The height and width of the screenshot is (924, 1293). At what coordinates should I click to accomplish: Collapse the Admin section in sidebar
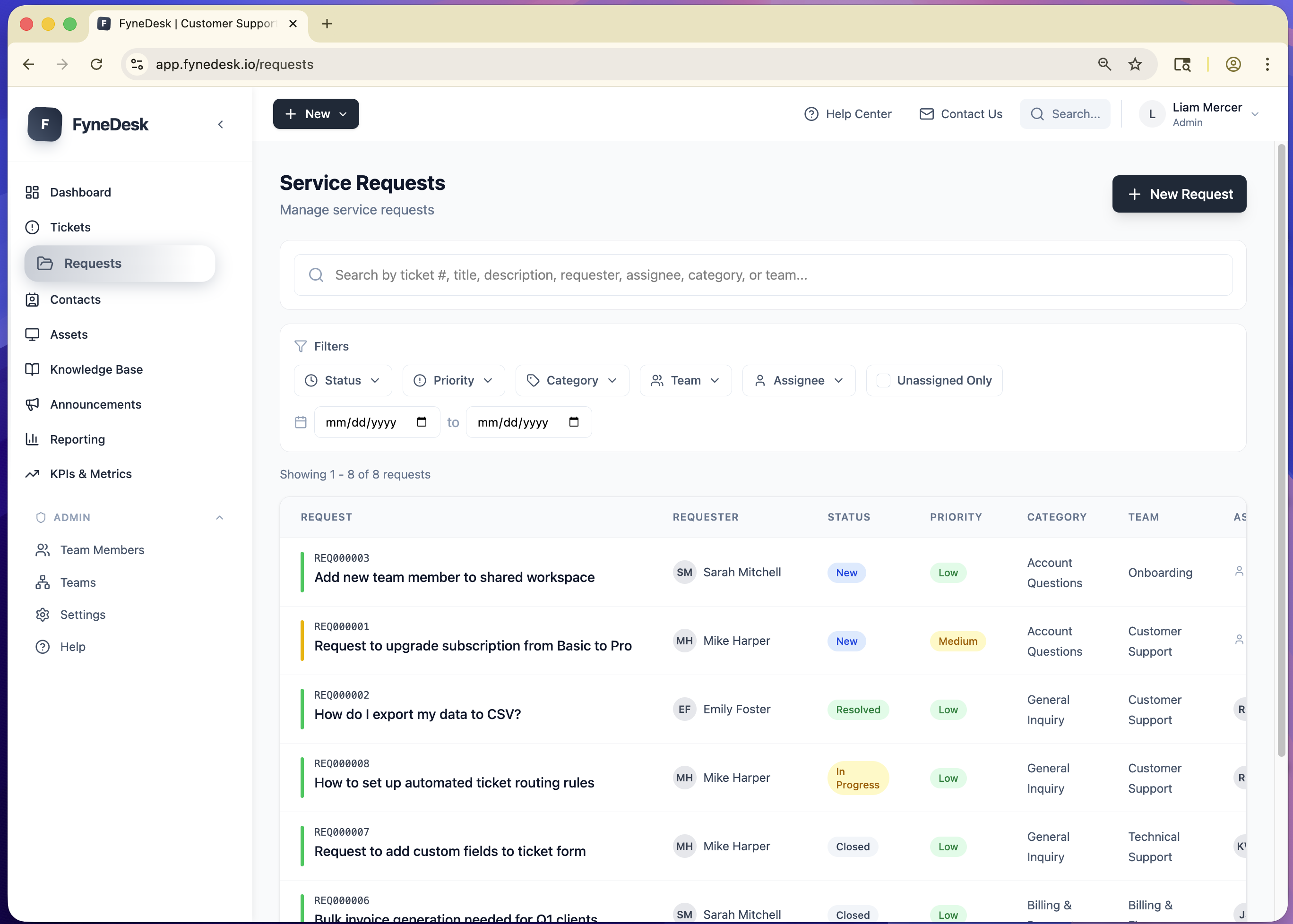point(220,517)
